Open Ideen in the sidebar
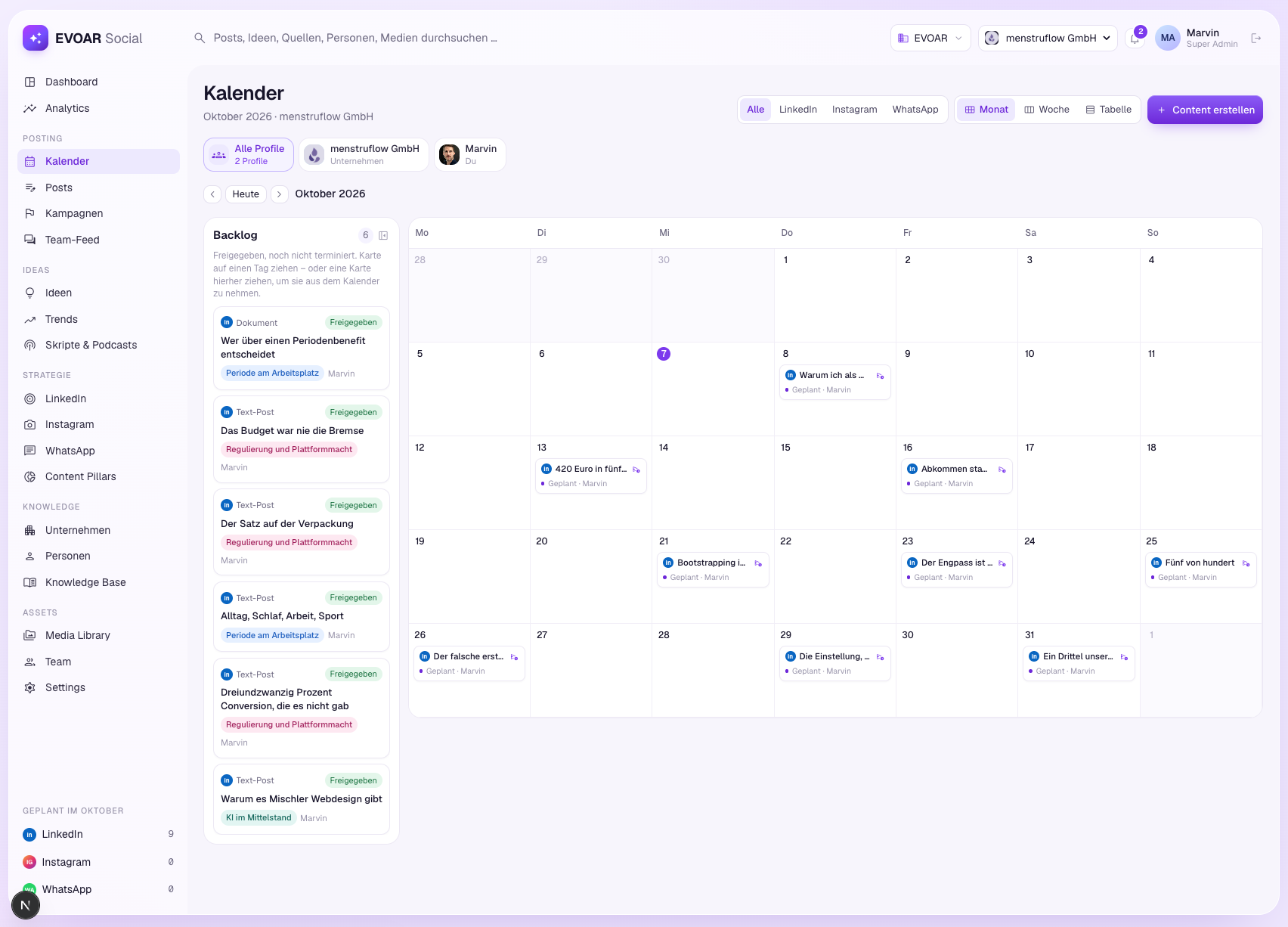Image resolution: width=1288 pixels, height=927 pixels. coord(98,293)
